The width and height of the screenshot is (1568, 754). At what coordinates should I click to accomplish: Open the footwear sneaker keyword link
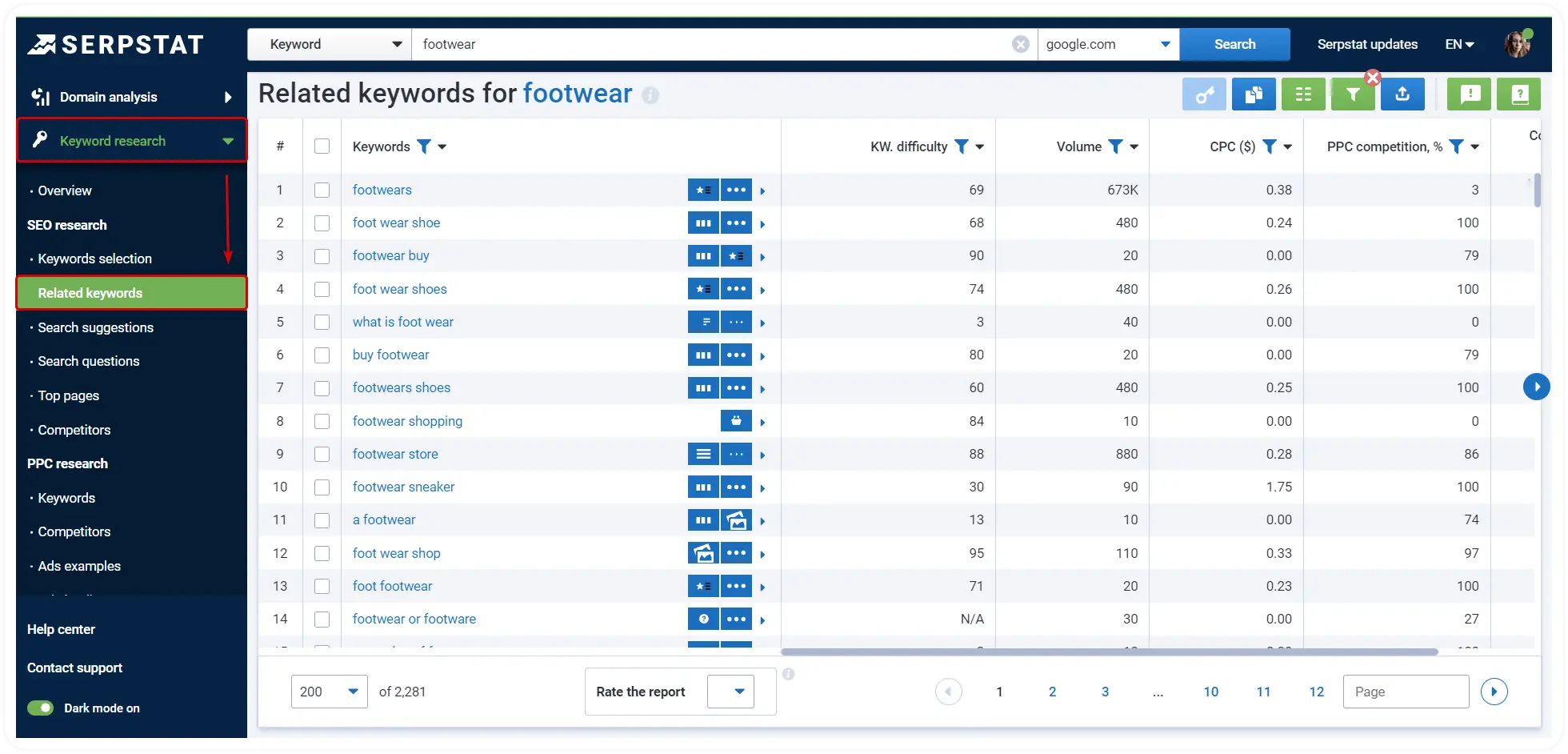(403, 487)
